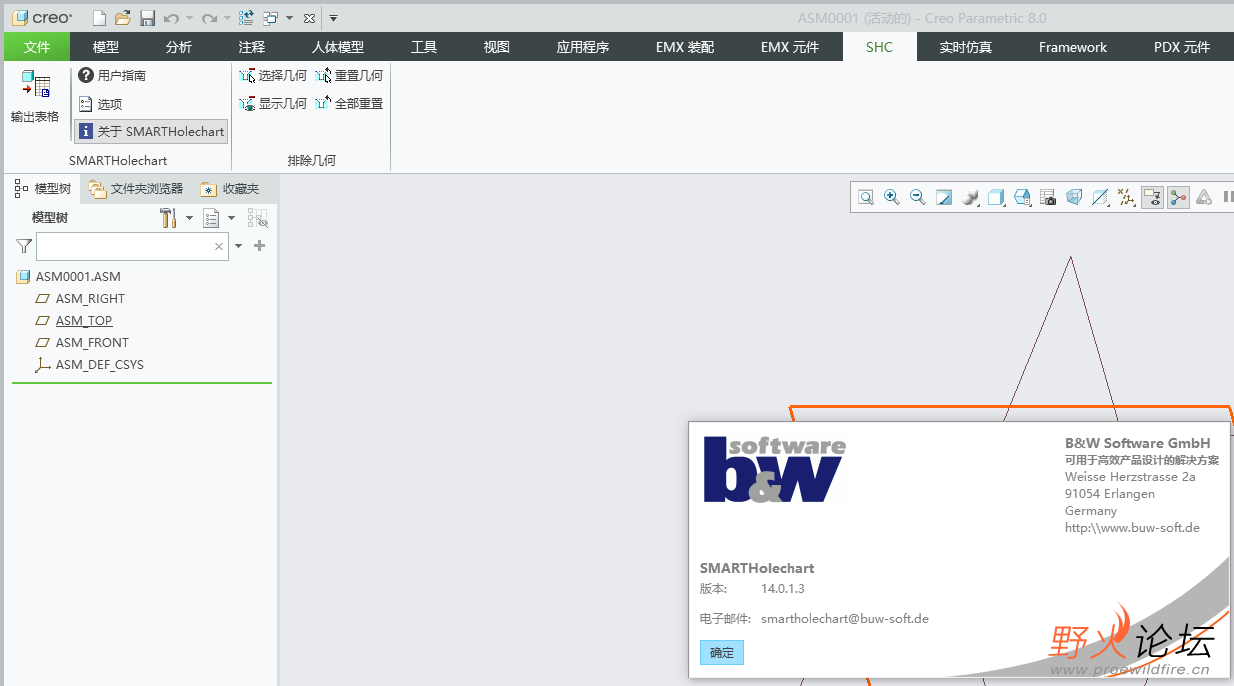1234x686 pixels.
Task: Click 选择几何 select geometry
Action: pos(273,75)
